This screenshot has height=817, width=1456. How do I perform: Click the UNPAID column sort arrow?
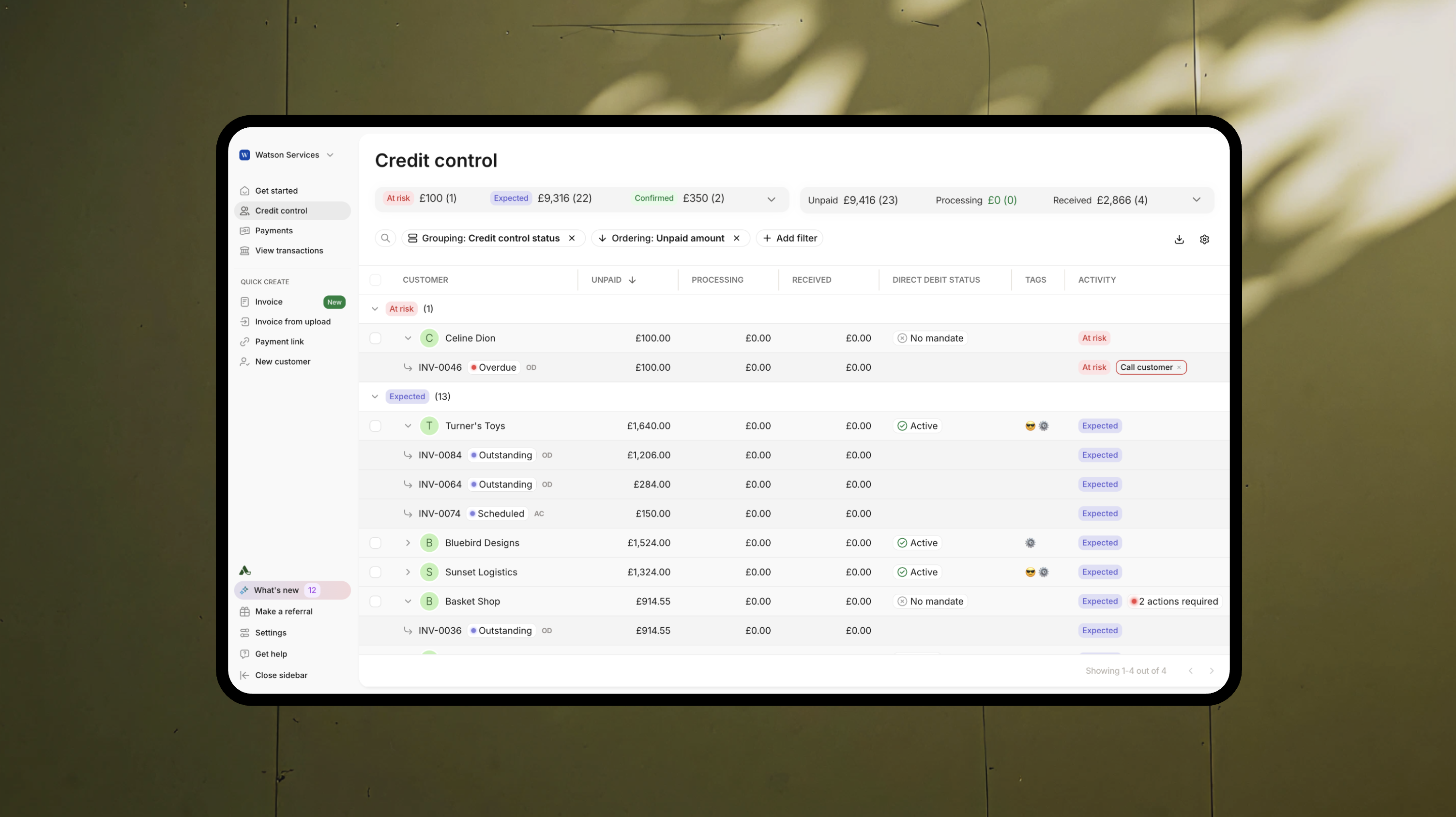(x=633, y=280)
